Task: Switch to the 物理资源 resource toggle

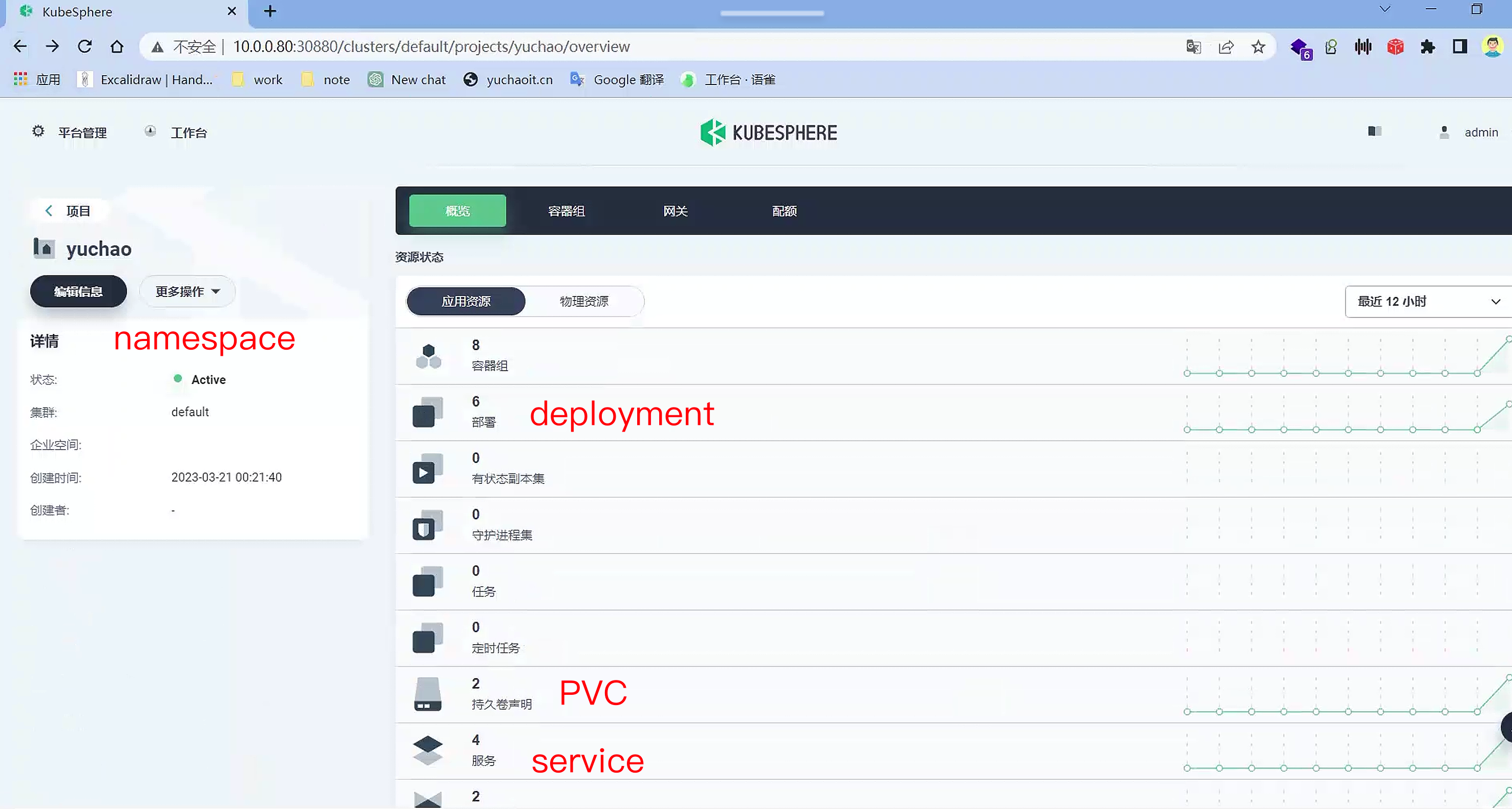Action: 583,302
